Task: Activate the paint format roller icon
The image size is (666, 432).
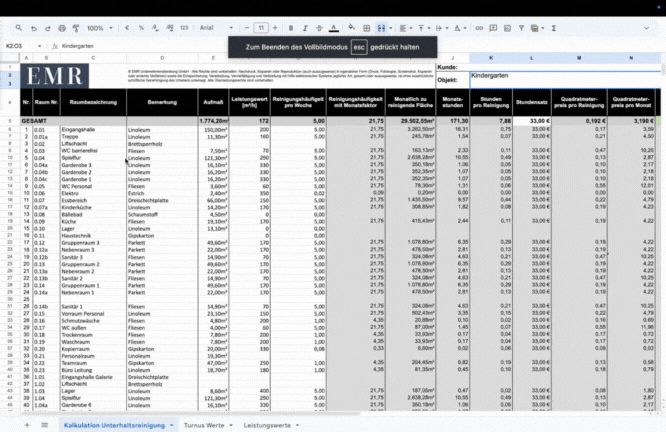Action: point(75,28)
